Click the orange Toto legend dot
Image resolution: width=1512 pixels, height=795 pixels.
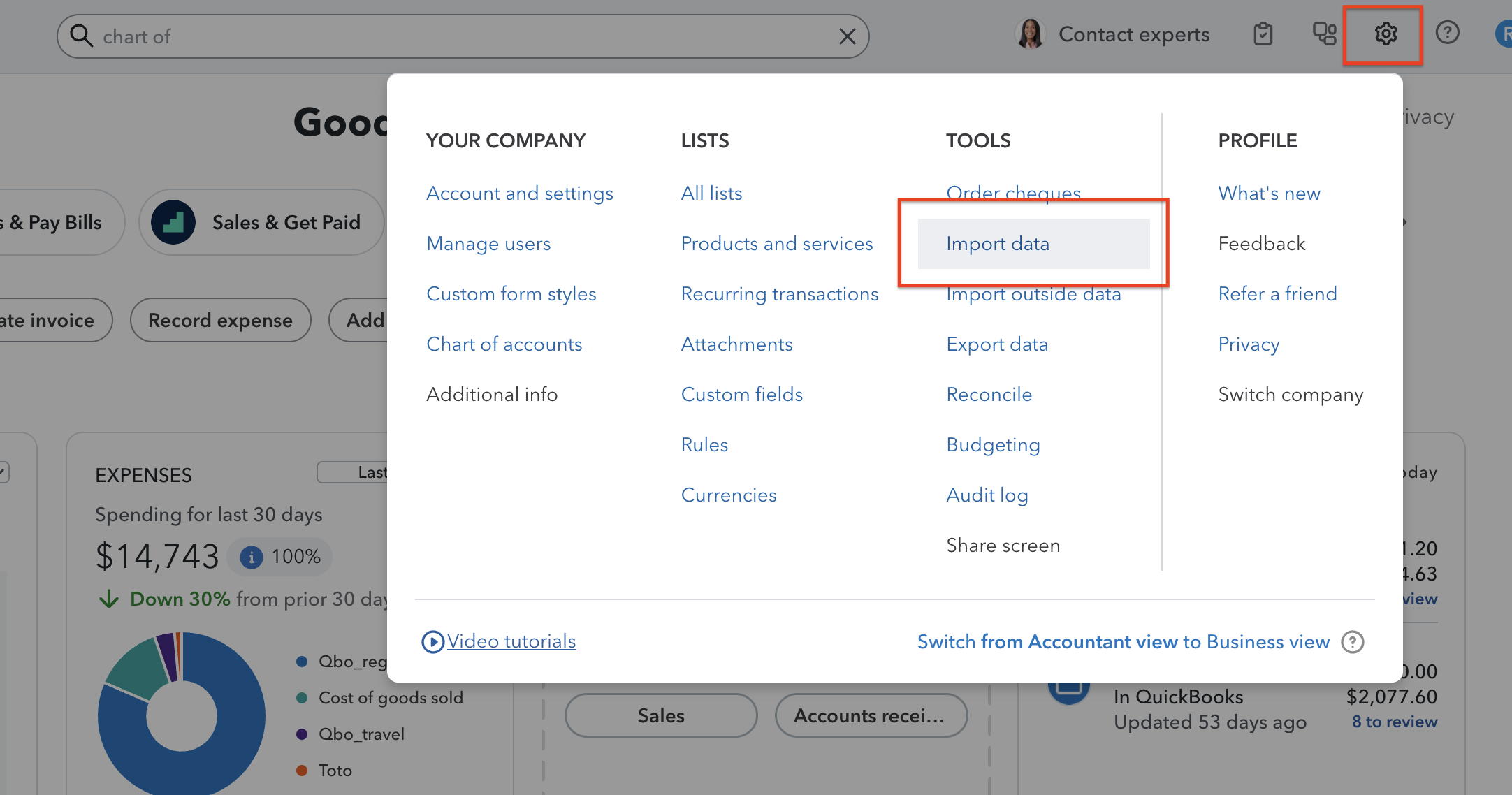302,770
